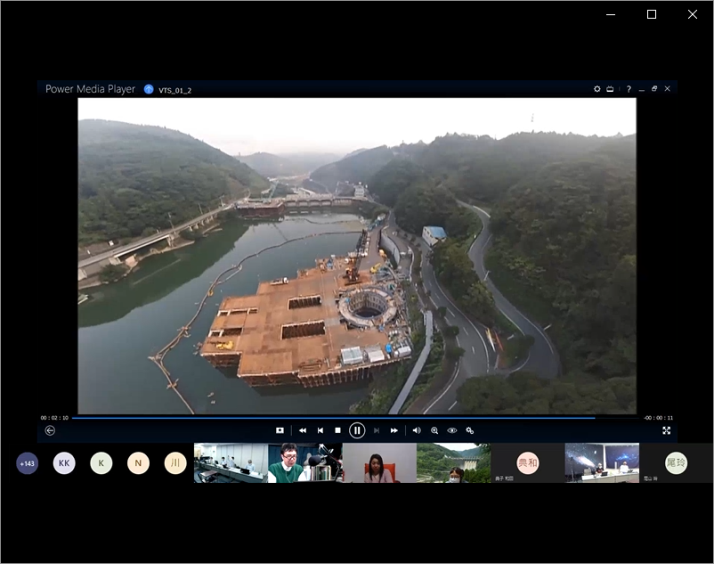Screen dimensions: 714x564
Task: Select participant avatar KK
Action: coord(64,463)
